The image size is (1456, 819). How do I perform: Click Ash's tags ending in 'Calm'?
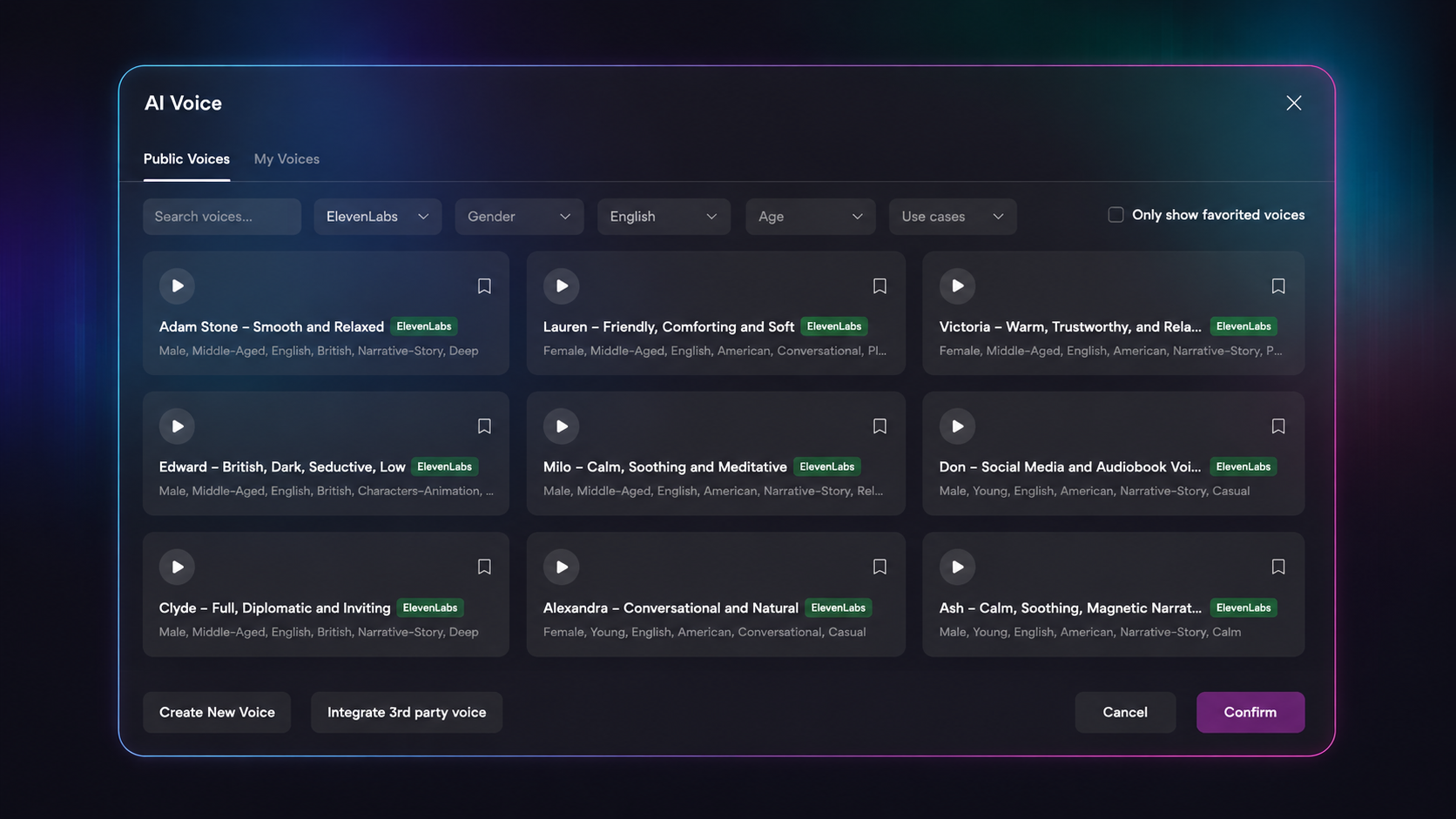(1090, 633)
